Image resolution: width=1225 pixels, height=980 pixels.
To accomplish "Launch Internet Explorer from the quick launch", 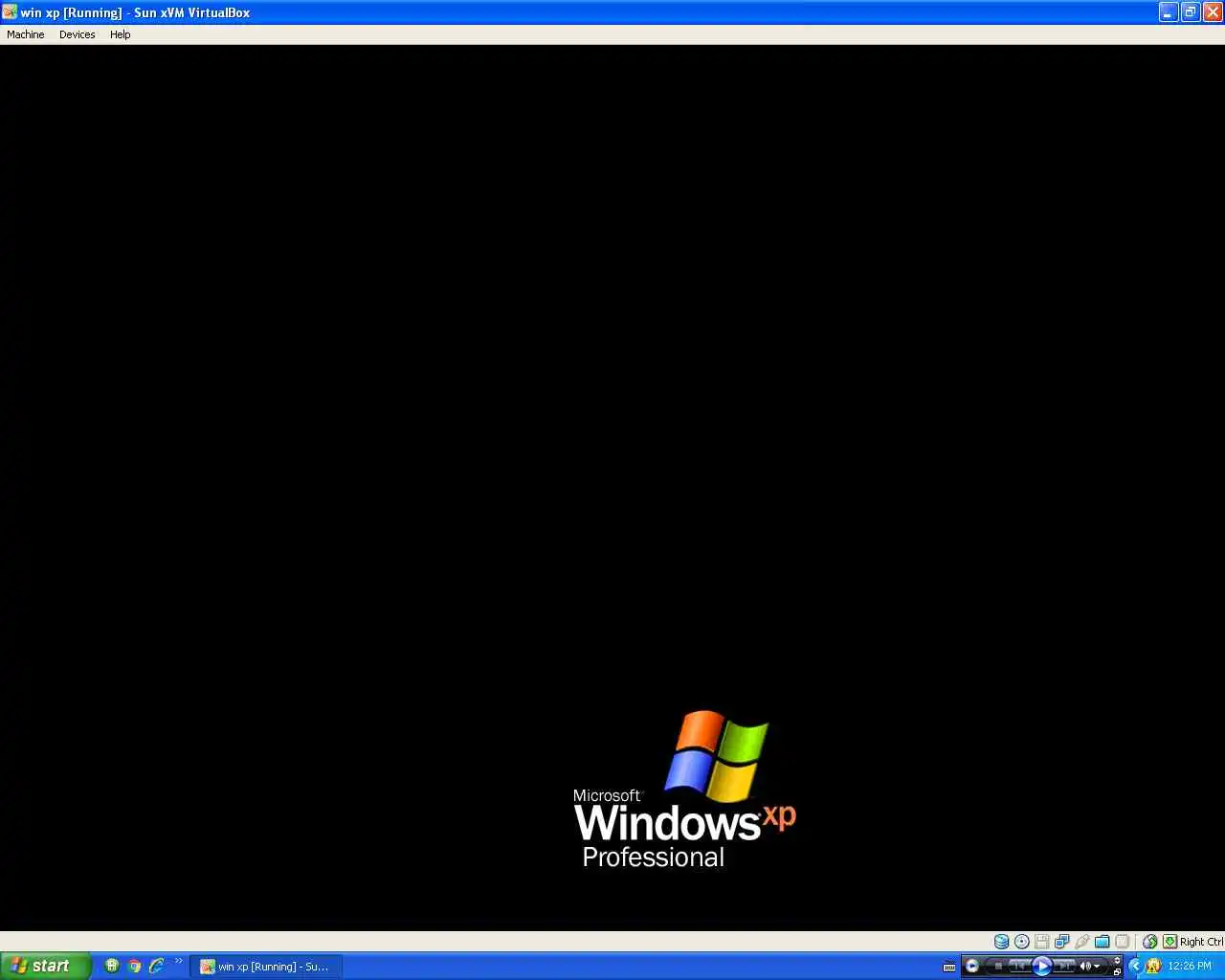I will pos(157,966).
